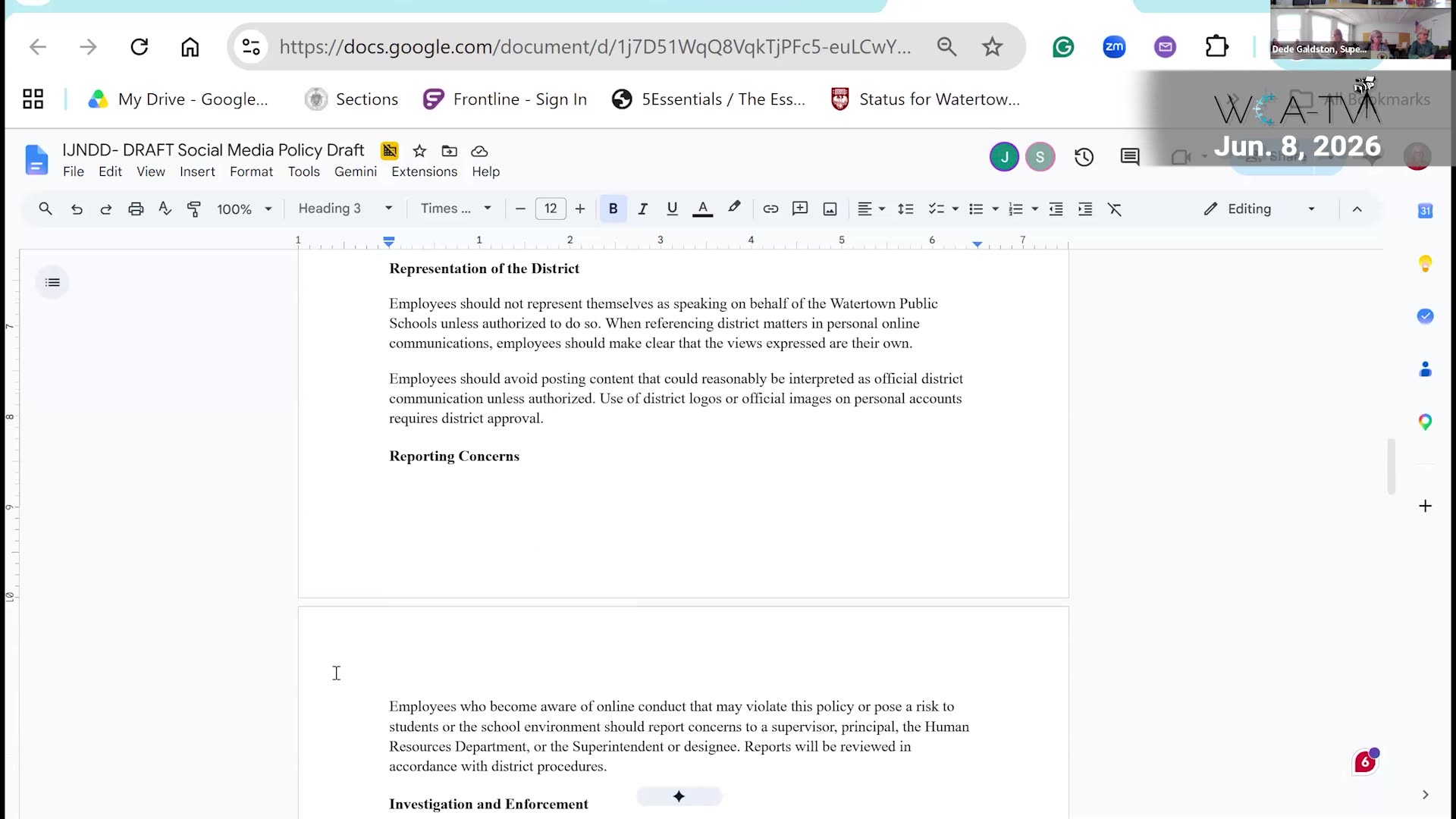Image resolution: width=1456 pixels, height=819 pixels.
Task: Decrease indent in toolbar
Action: tap(1056, 209)
